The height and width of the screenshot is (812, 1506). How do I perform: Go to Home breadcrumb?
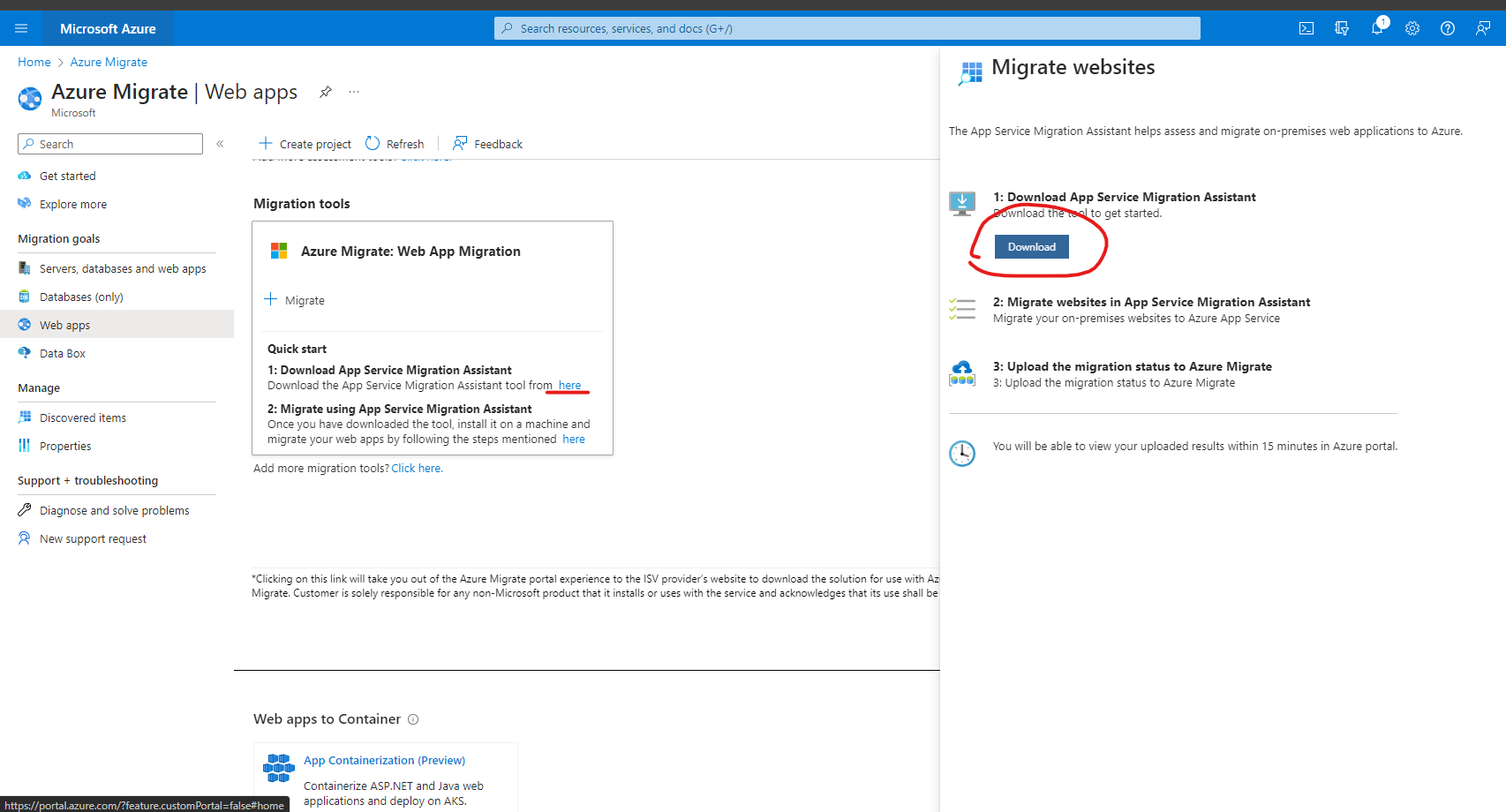(x=34, y=62)
